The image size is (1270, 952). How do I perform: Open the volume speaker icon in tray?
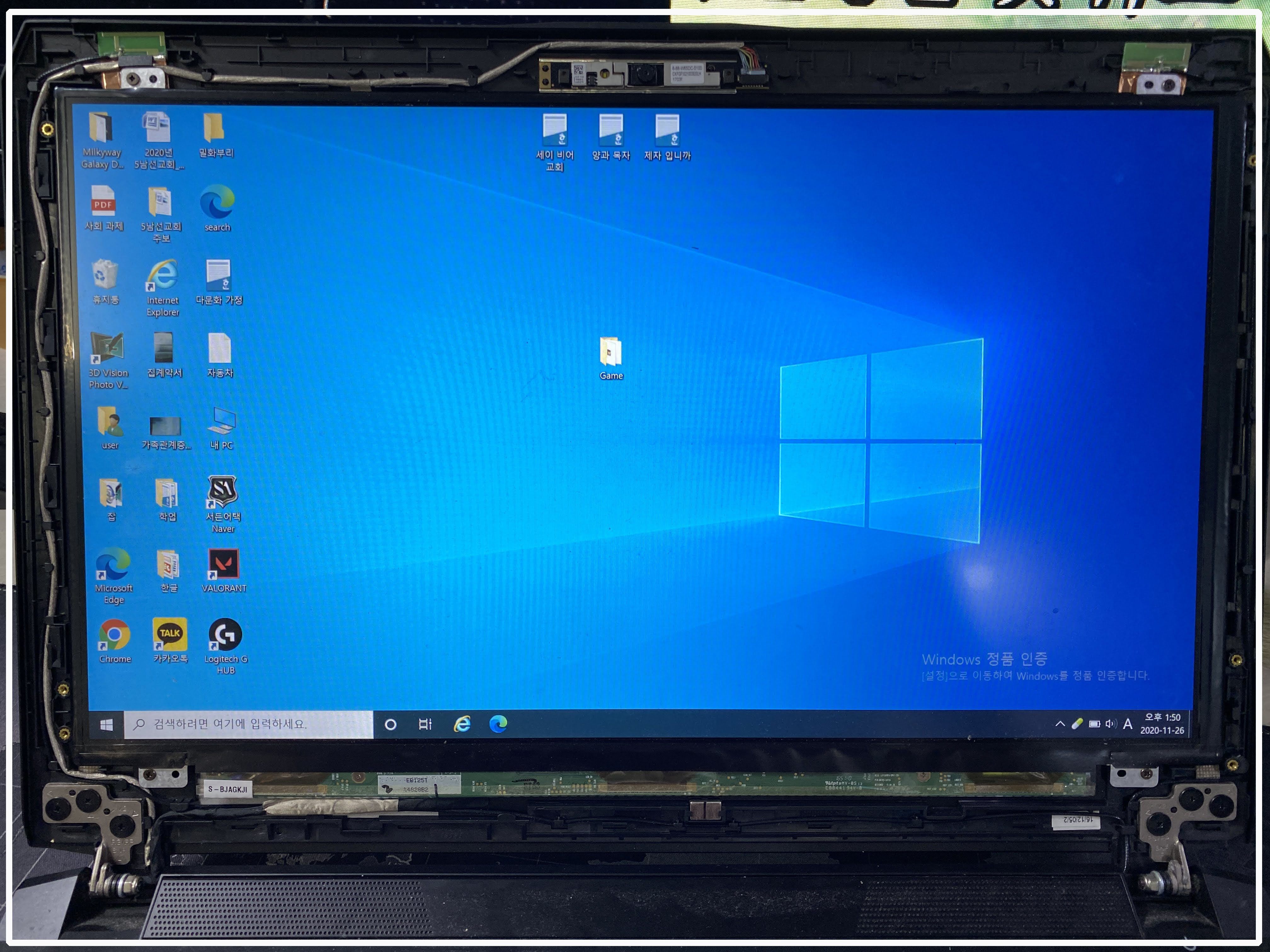click(x=1110, y=724)
